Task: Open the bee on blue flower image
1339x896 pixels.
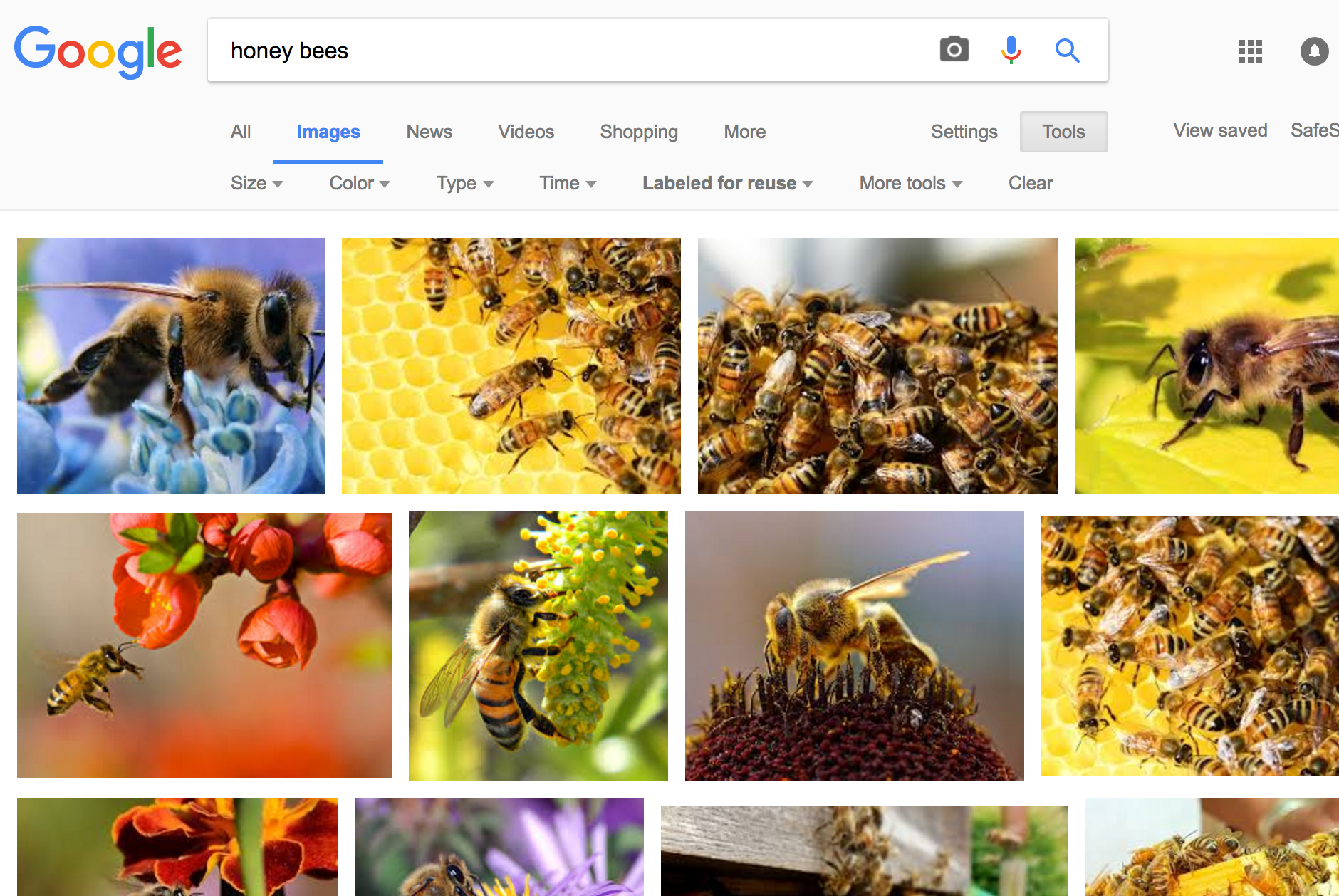Action: [171, 365]
